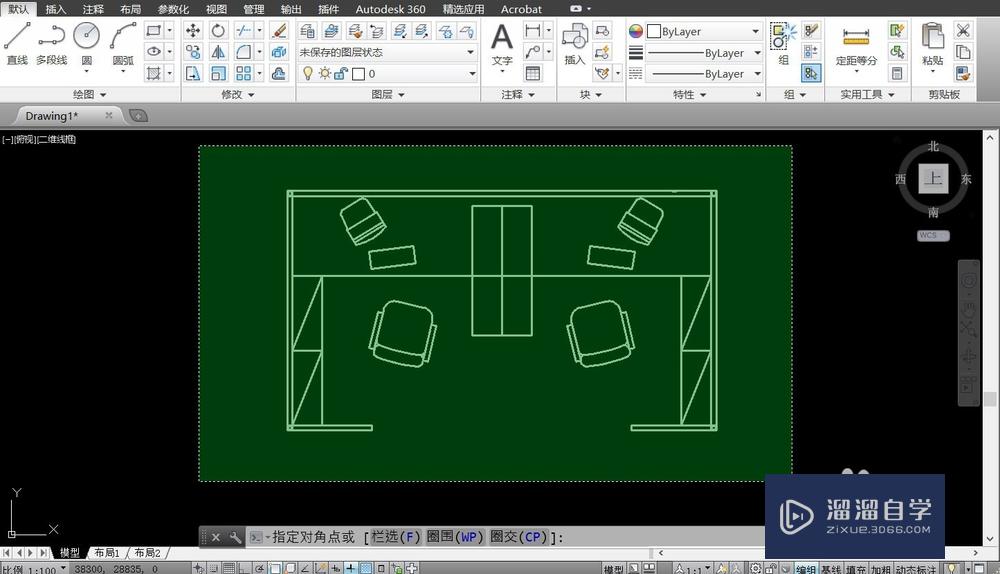The image size is (1000, 574).
Task: Select the Line (直线) drawing tool
Action: click(x=17, y=43)
